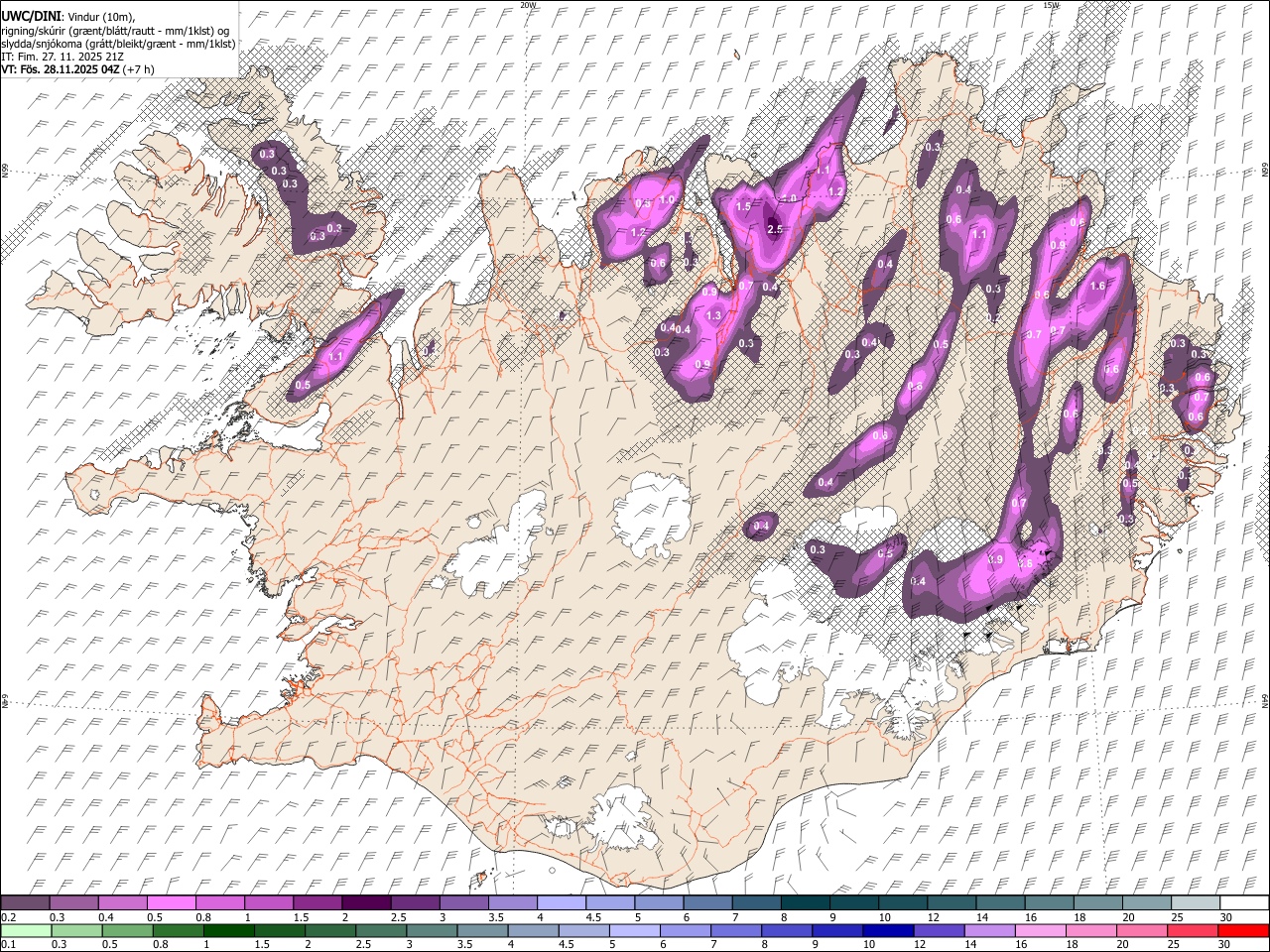Select the darkest green rain swatch labeled 1
The height and width of the screenshot is (952, 1270).
pos(229,931)
